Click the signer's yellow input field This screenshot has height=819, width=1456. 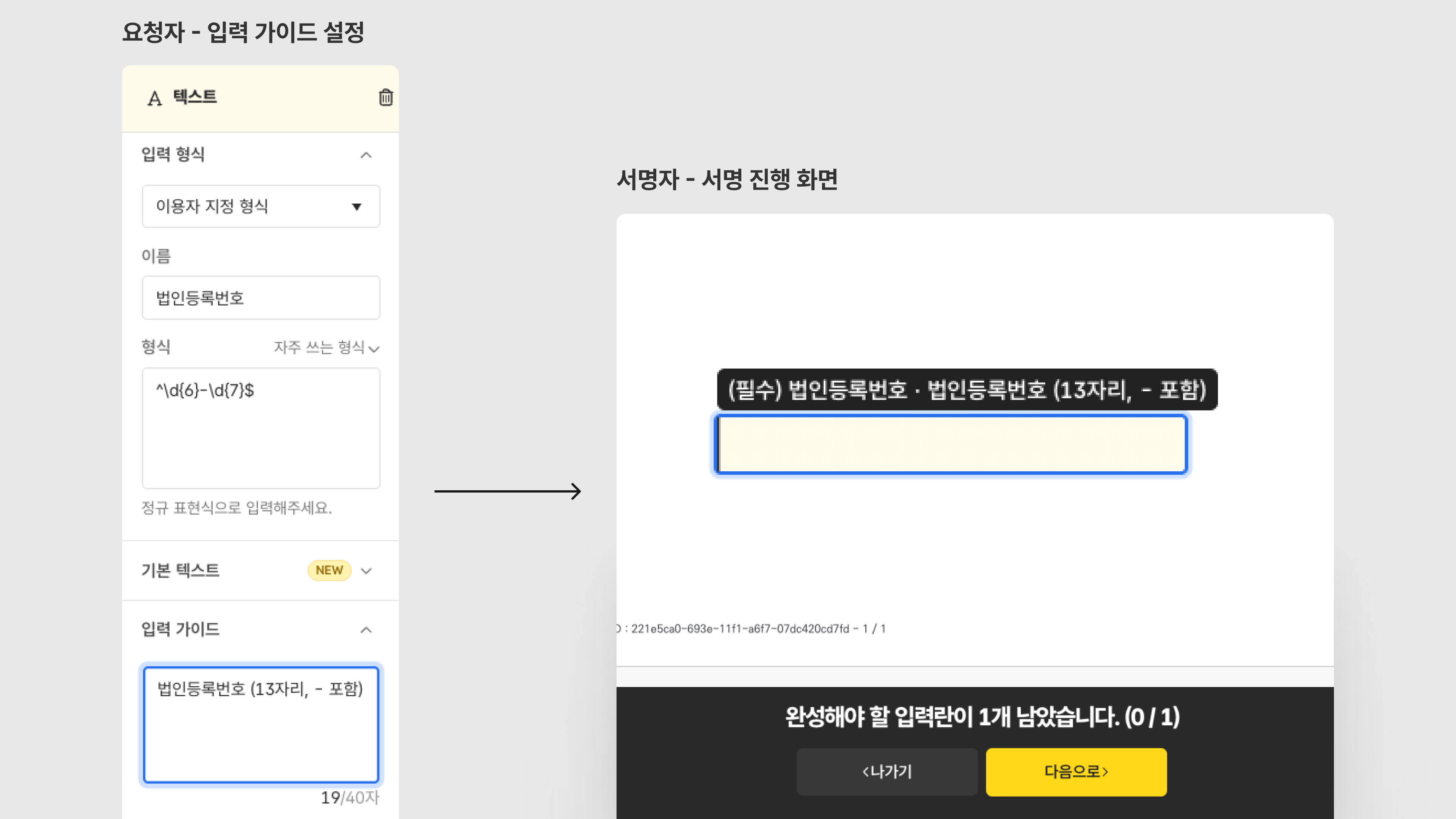(x=951, y=444)
